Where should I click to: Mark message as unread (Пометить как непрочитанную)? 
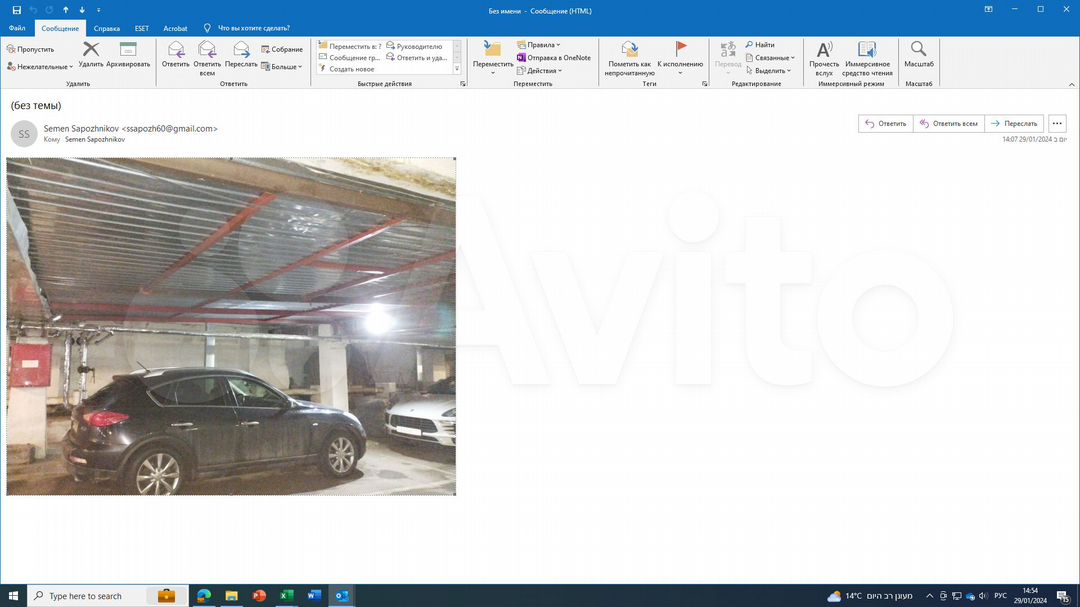[x=629, y=56]
